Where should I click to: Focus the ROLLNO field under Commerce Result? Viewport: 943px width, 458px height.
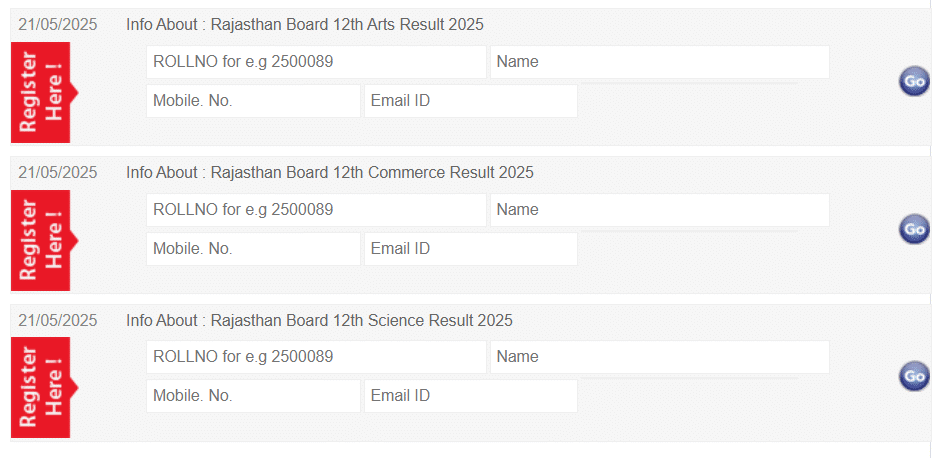click(316, 210)
